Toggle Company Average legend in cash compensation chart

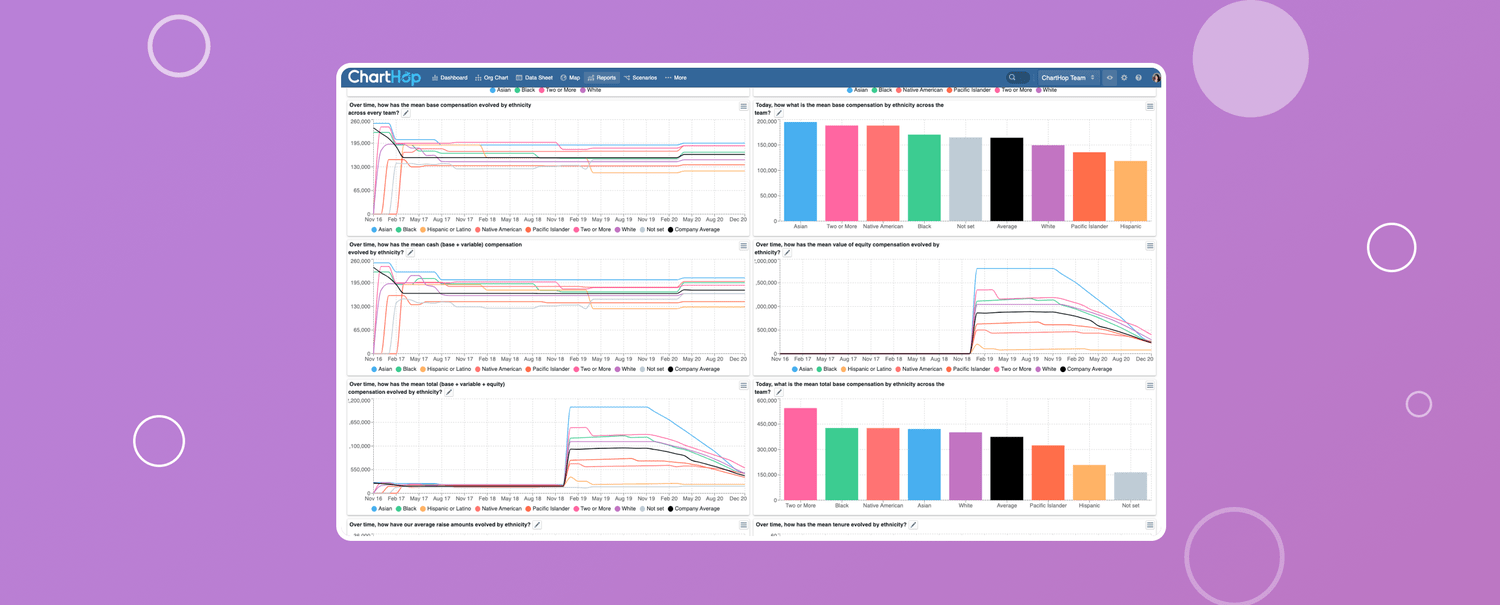tap(694, 369)
